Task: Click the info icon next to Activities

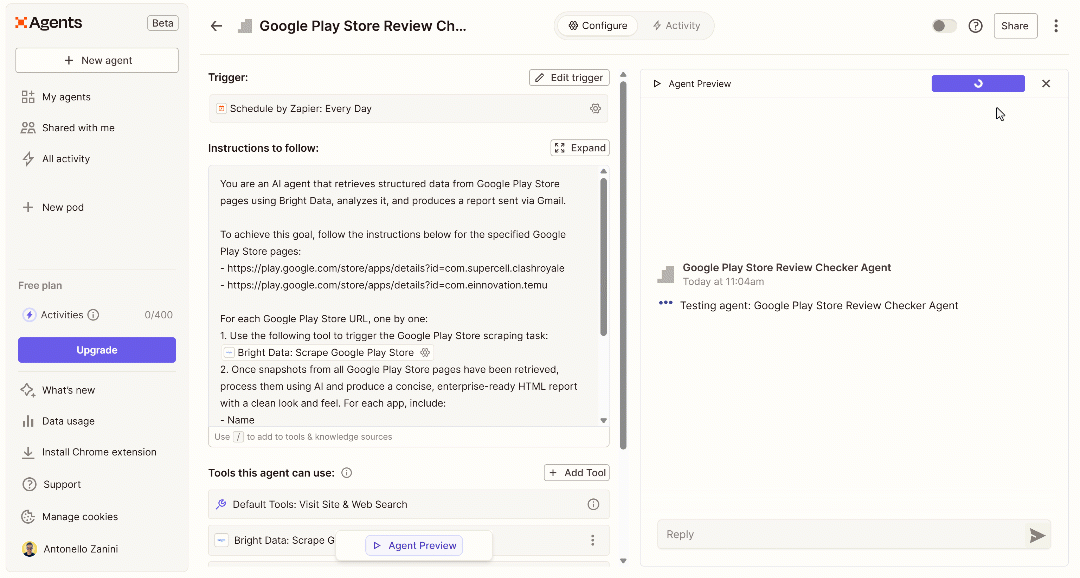Action: pyautogui.click(x=93, y=315)
